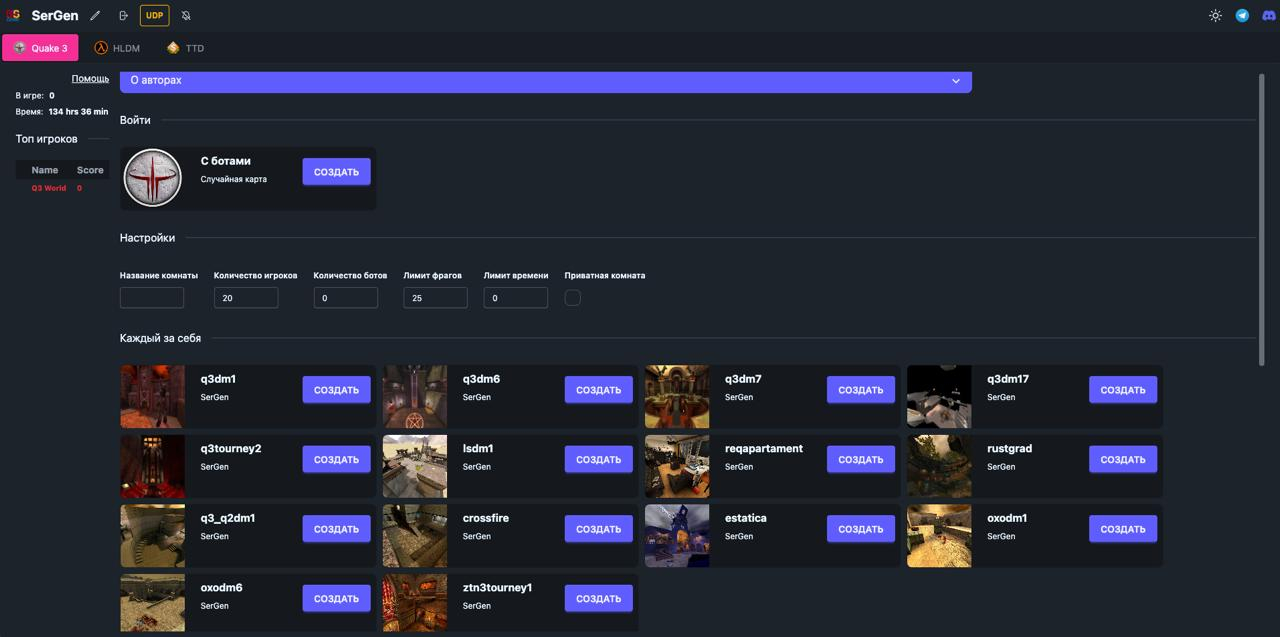
Task: Open the Telegram link icon
Action: click(1242, 16)
